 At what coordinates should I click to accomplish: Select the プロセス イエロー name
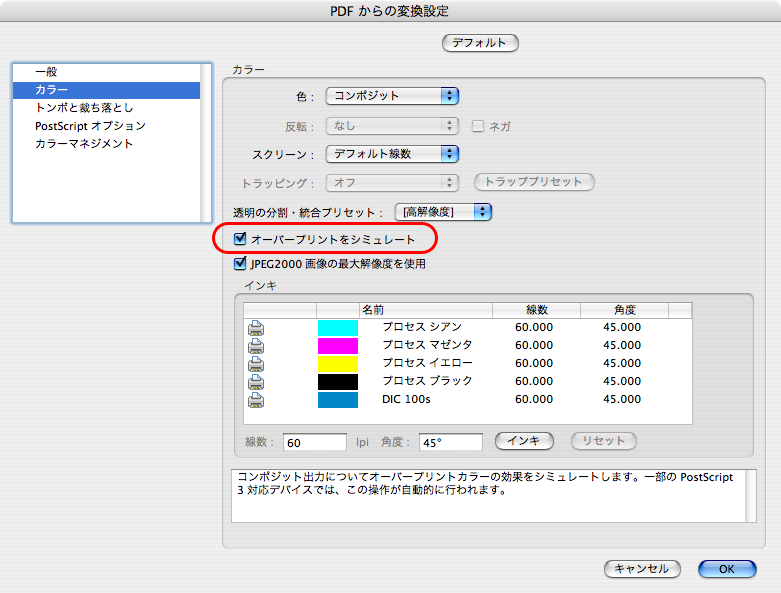point(427,363)
